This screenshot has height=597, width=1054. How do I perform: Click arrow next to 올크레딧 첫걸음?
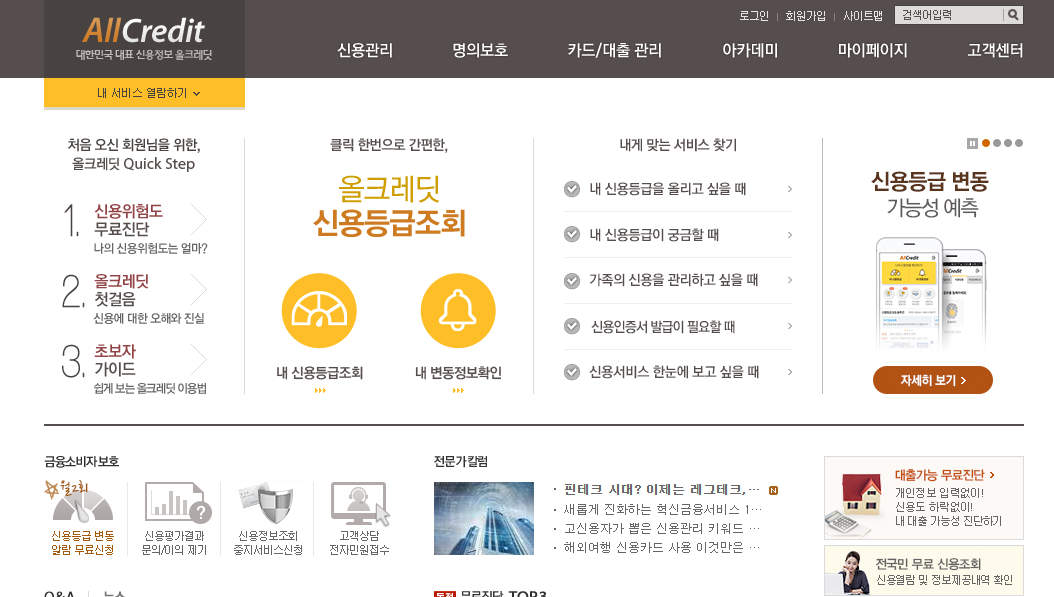[199, 290]
